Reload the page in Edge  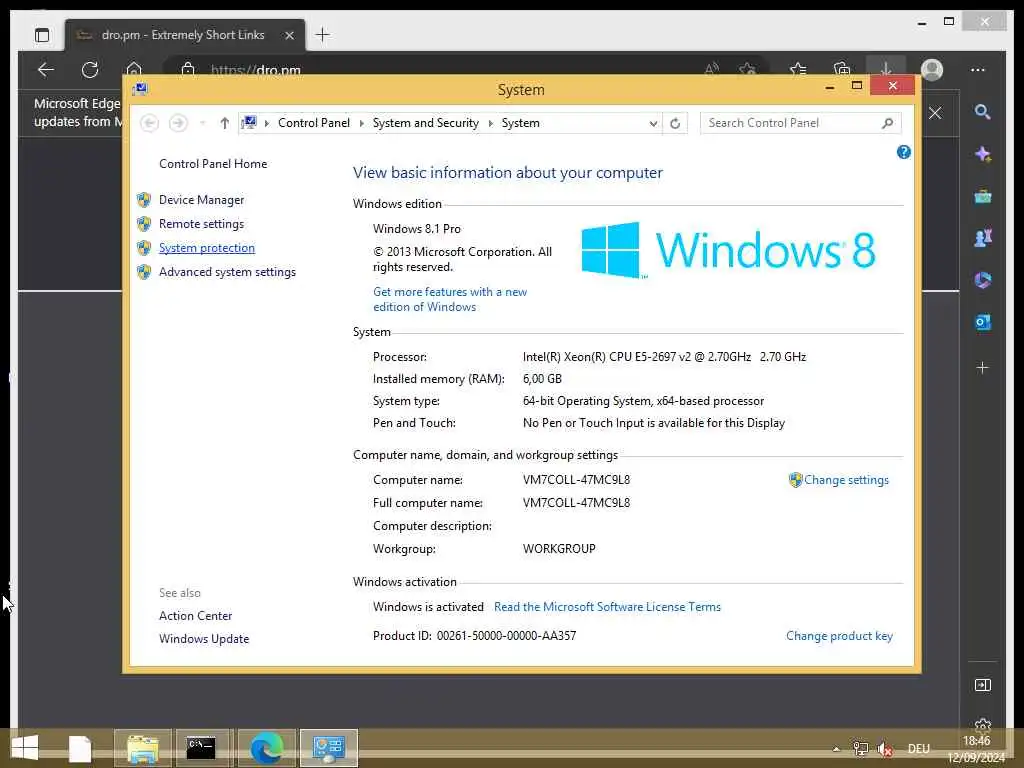90,69
